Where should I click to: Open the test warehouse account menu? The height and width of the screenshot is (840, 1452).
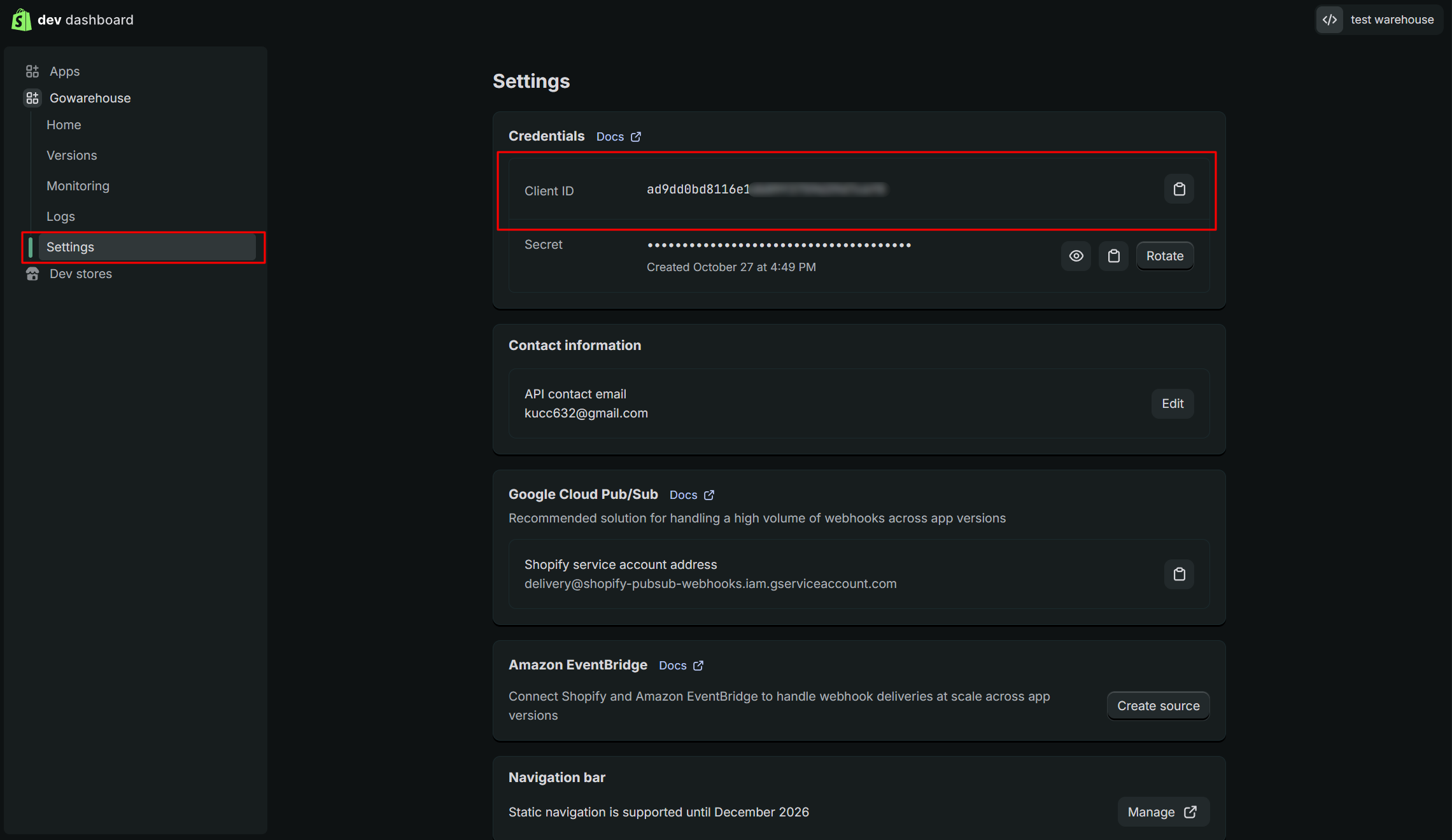(x=1392, y=20)
